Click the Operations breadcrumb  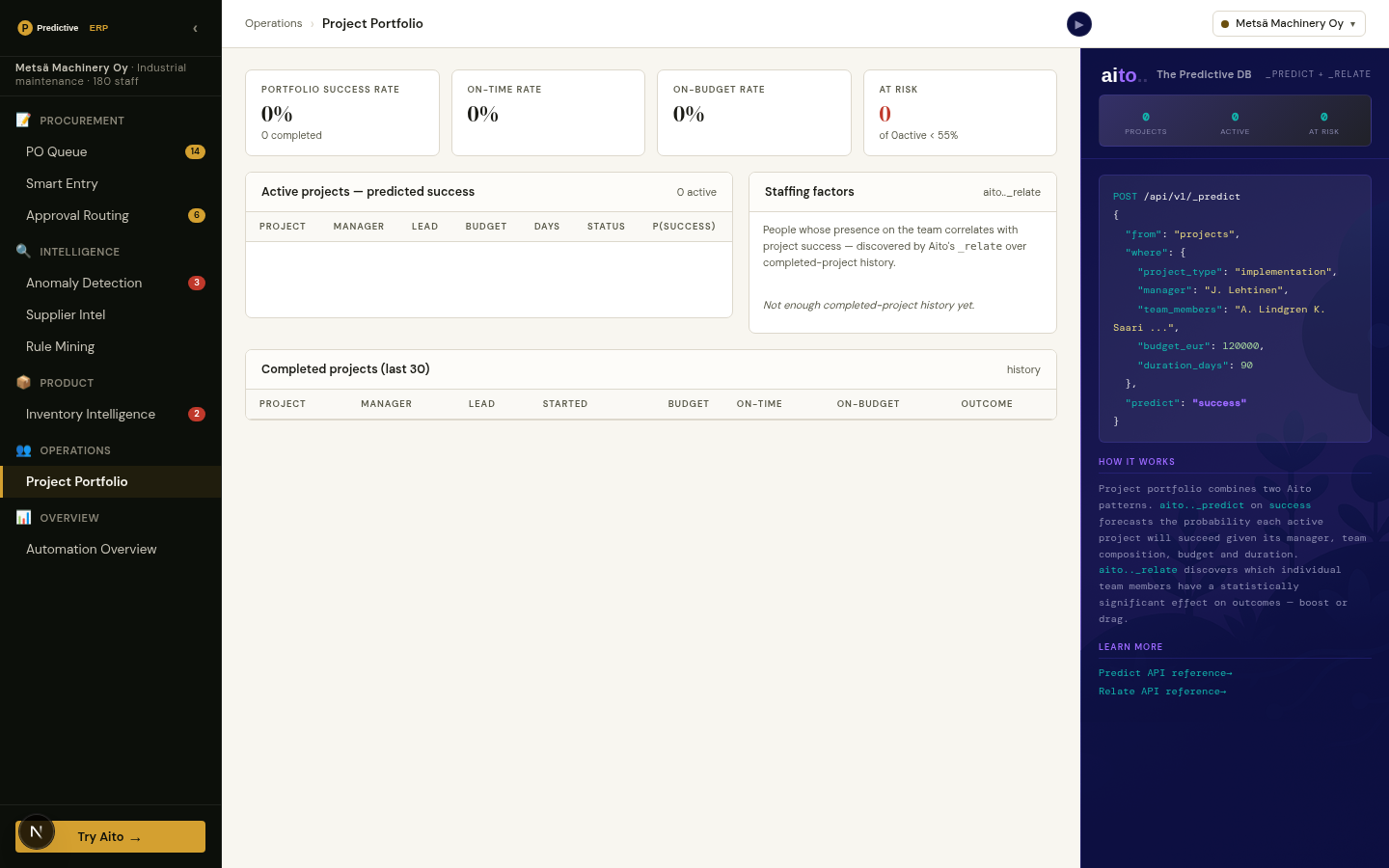(273, 24)
